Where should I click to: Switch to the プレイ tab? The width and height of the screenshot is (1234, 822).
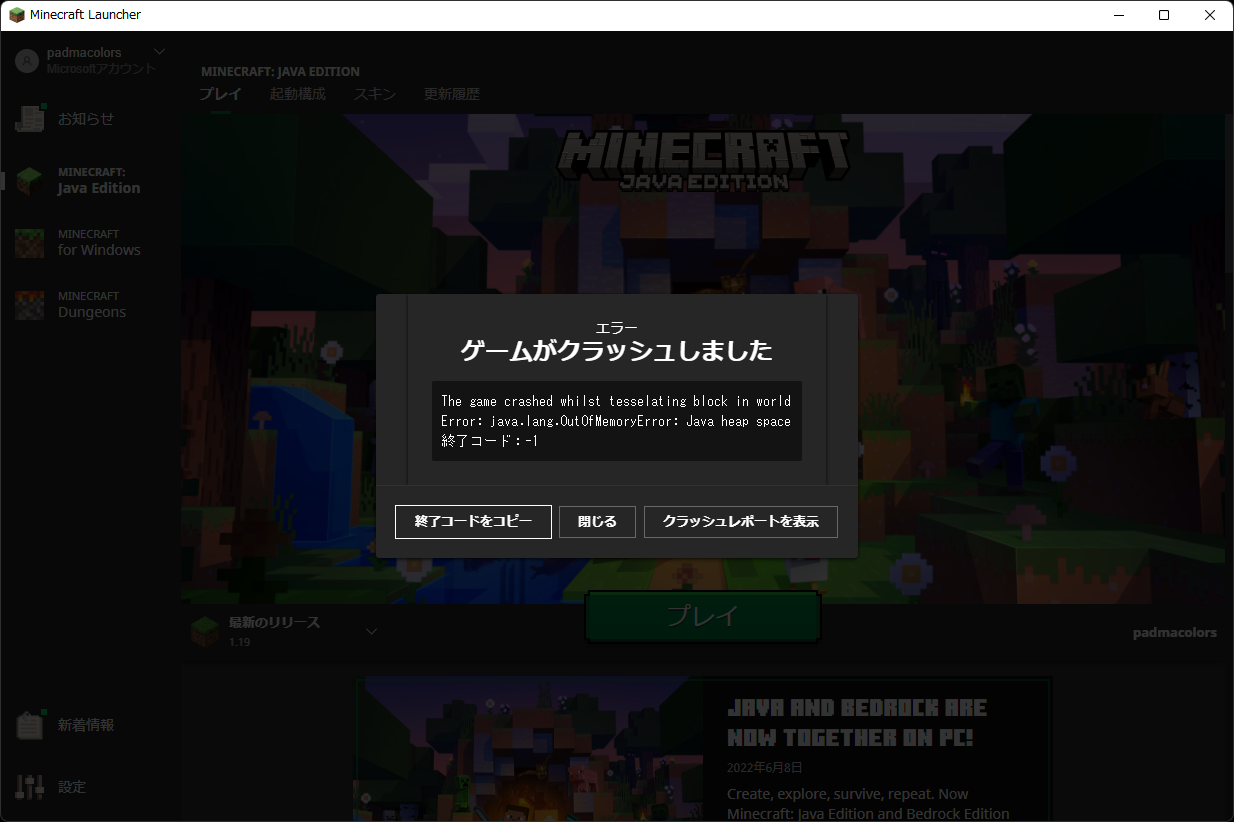[x=220, y=94]
